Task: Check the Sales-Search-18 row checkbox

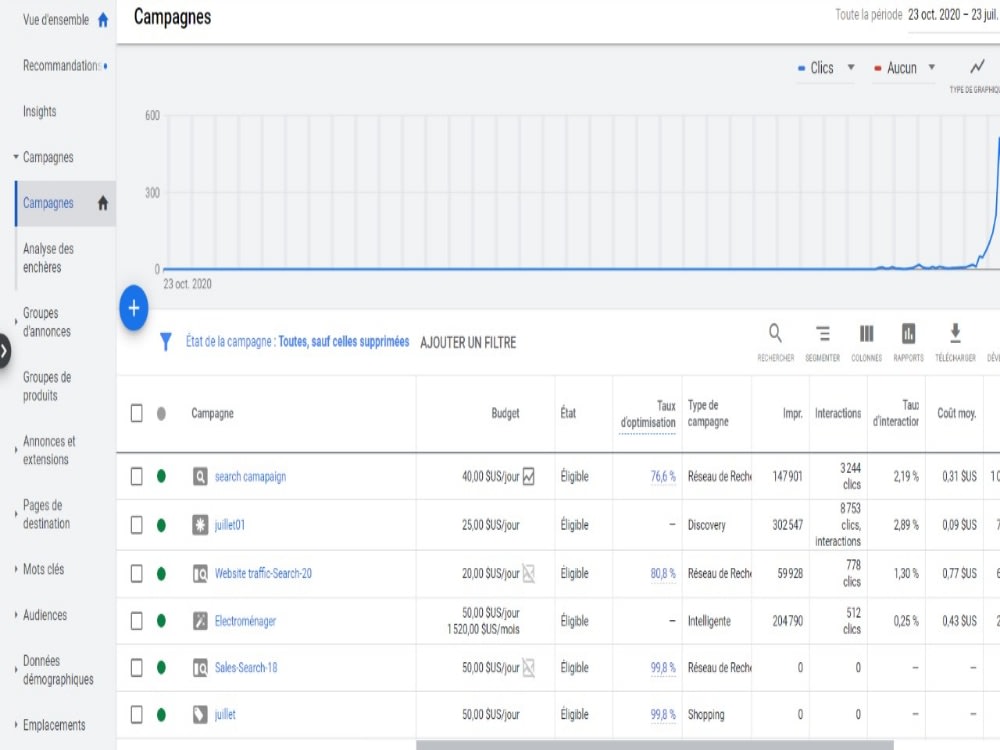Action: [x=136, y=668]
